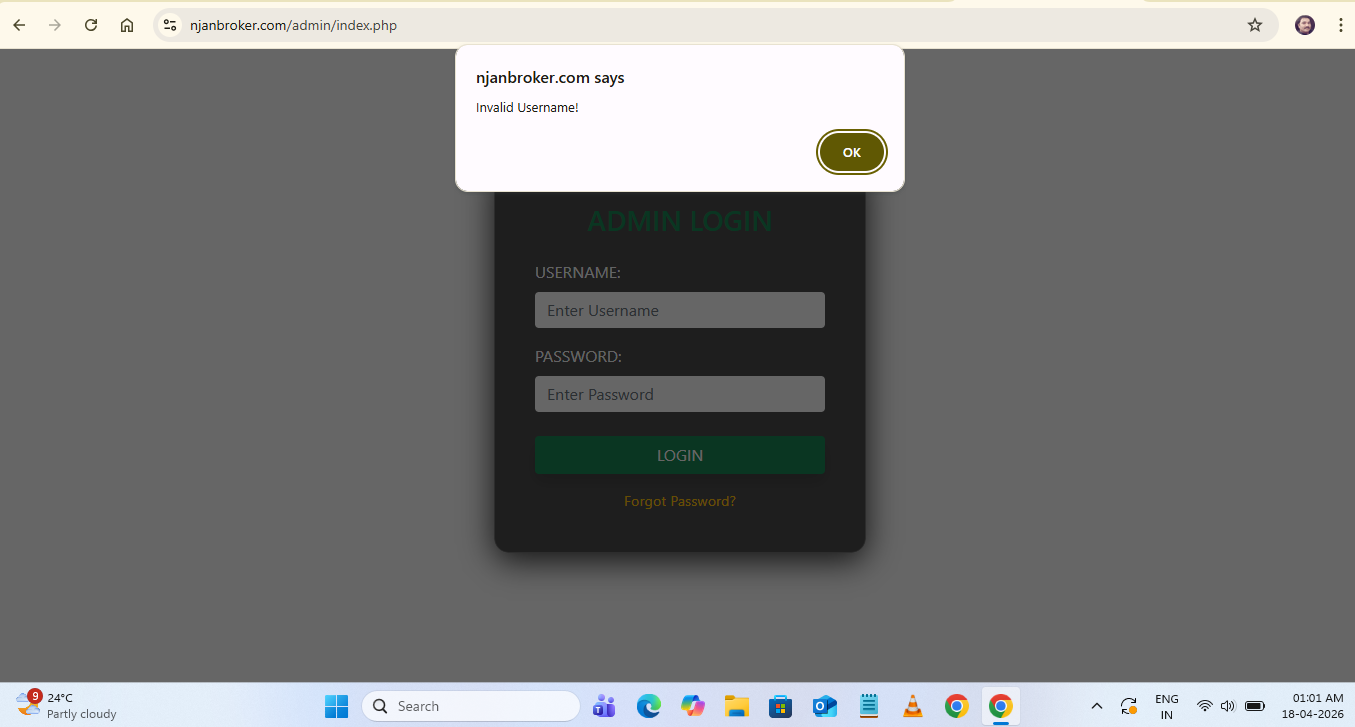Click the taskbar Search box
Screen dimensions: 1355x727
coord(470,706)
